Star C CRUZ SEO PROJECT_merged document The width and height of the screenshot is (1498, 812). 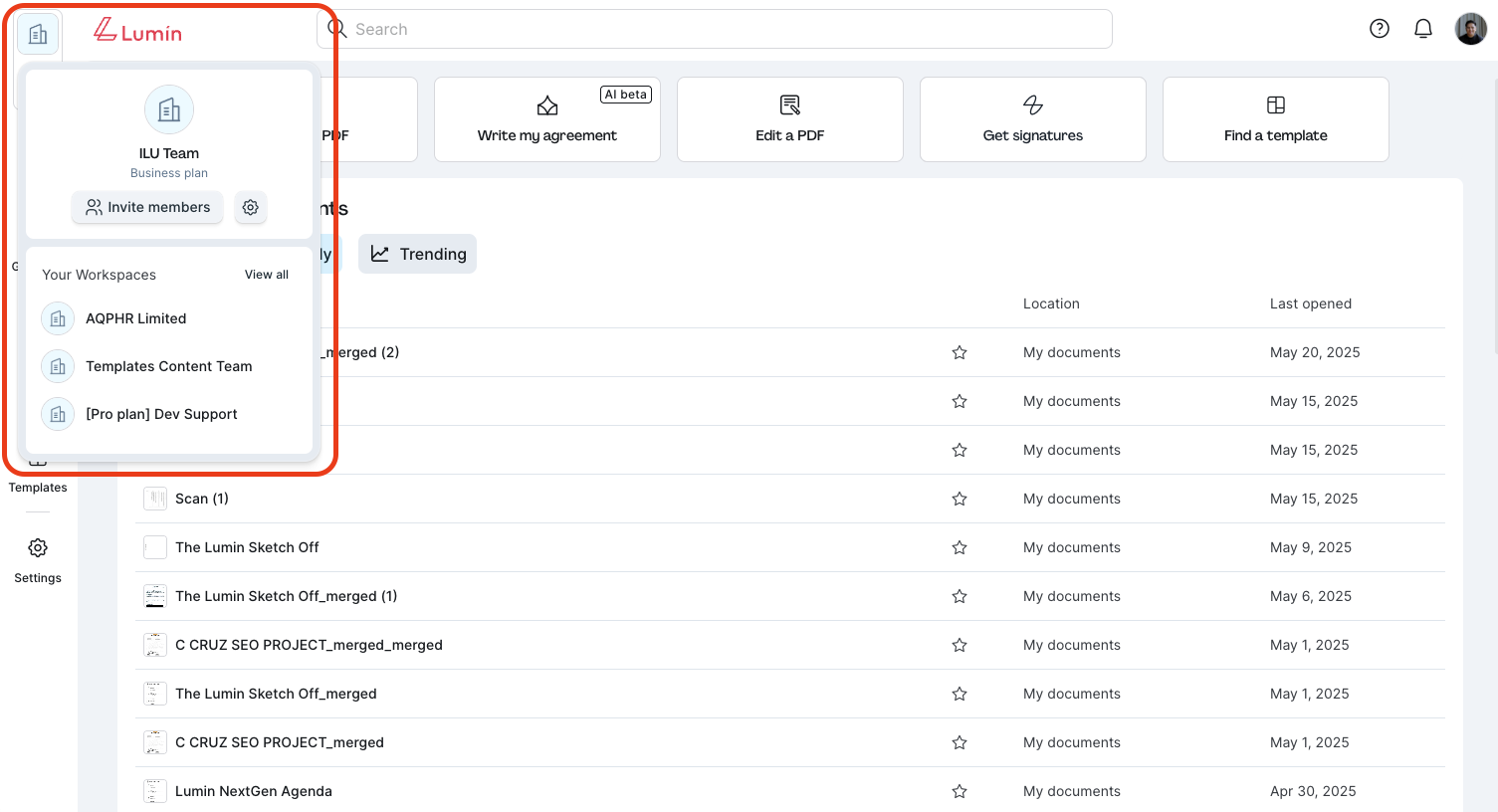(960, 742)
